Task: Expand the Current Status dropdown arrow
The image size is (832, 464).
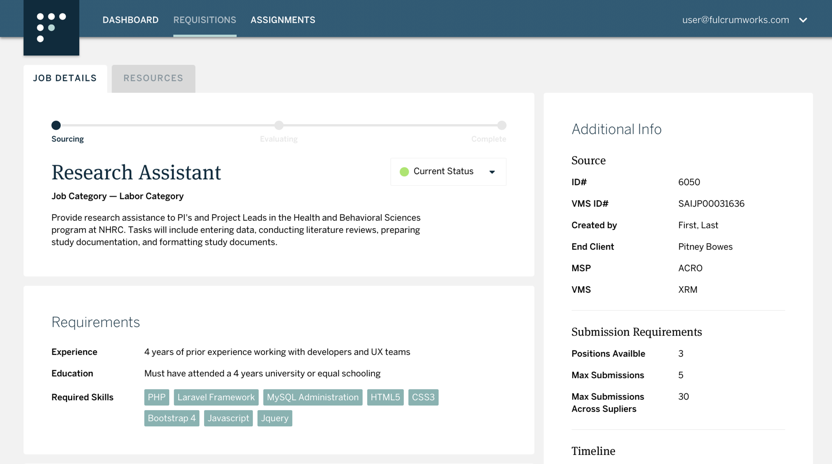Action: coord(492,172)
